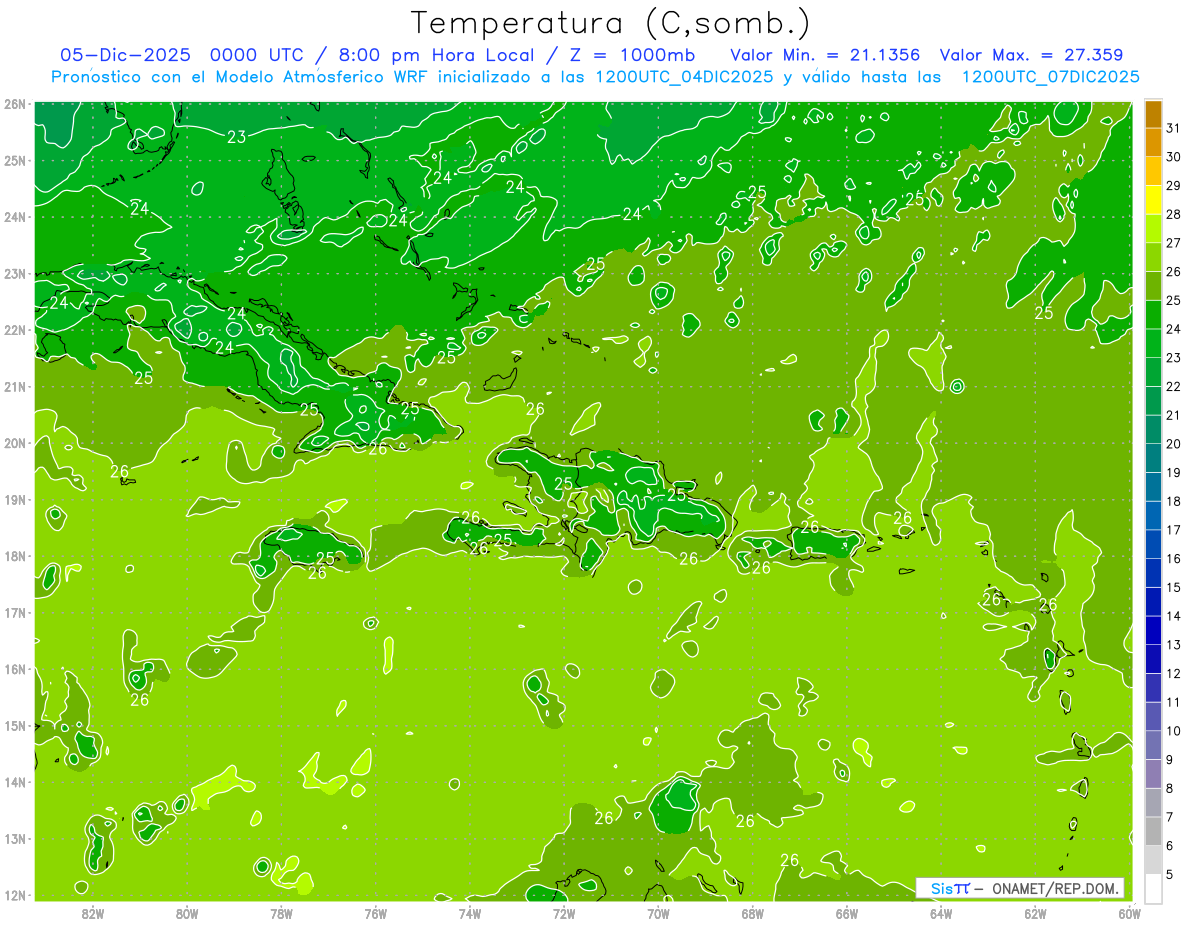Viewport: 1200px width, 927px height.
Task: Click the "74W" longitude axis label
Action: (x=470, y=913)
